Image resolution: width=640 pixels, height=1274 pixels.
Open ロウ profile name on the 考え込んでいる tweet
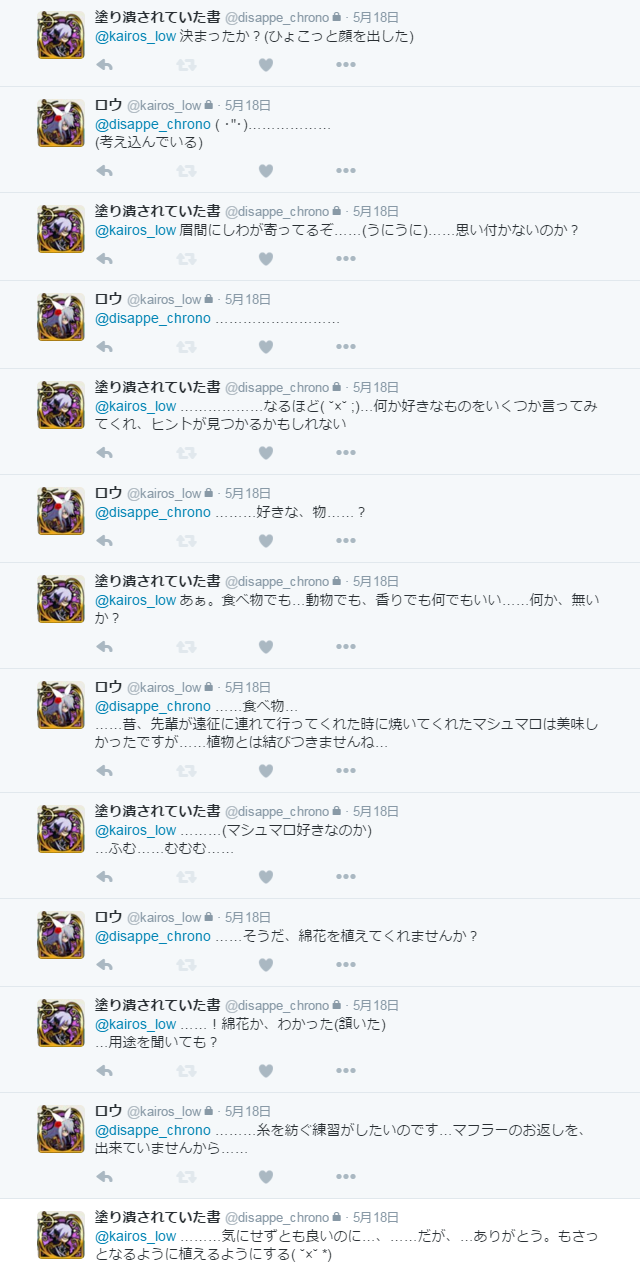click(108, 105)
